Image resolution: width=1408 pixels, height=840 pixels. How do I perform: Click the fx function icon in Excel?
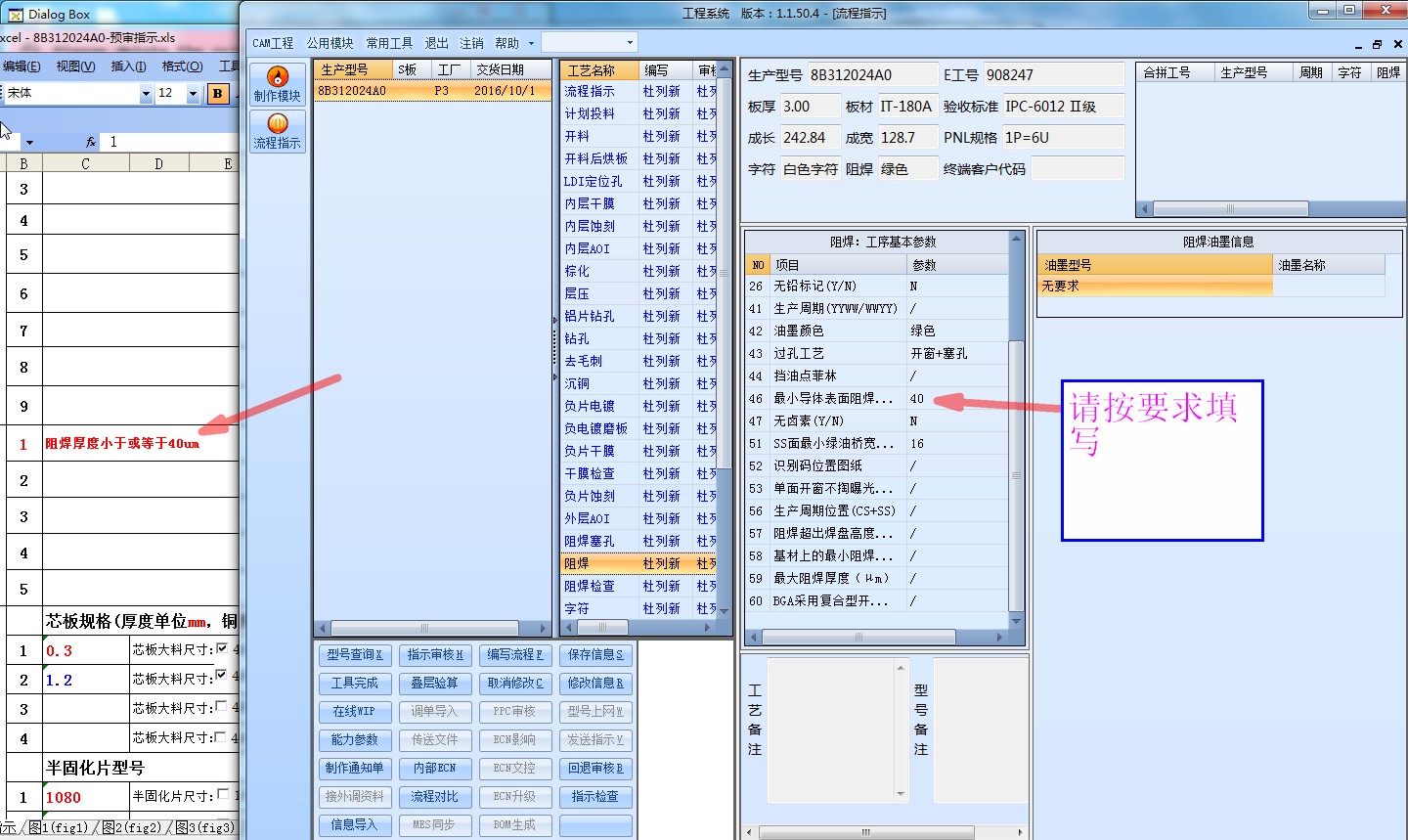tap(91, 142)
